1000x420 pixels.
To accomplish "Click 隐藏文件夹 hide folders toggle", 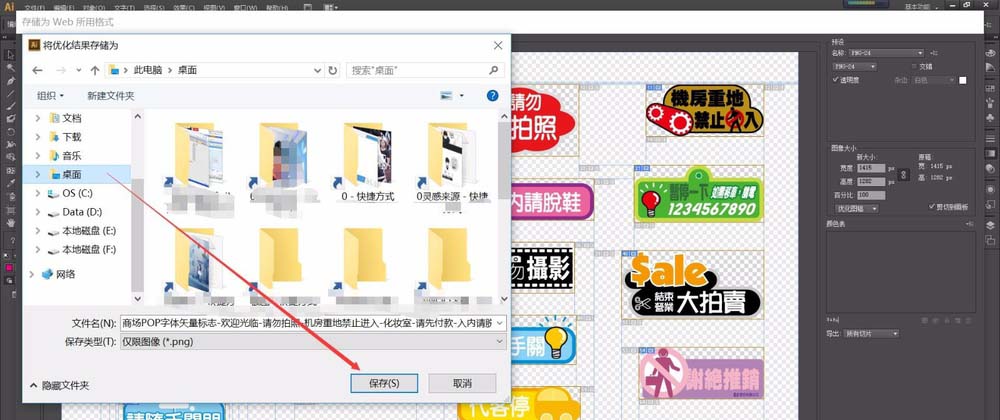I will click(x=60, y=386).
